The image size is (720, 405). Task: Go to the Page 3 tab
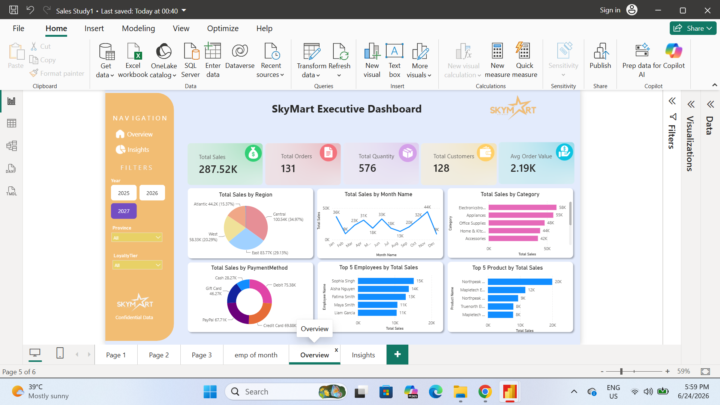[202, 355]
